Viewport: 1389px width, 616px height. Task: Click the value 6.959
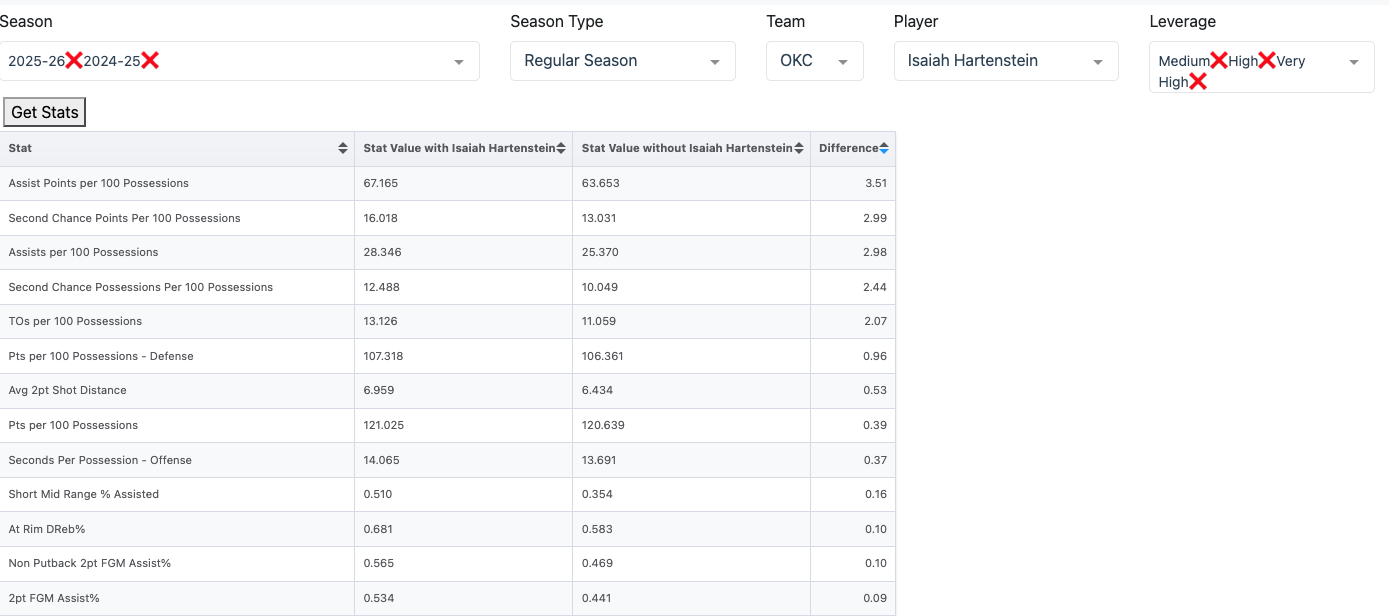coord(378,390)
